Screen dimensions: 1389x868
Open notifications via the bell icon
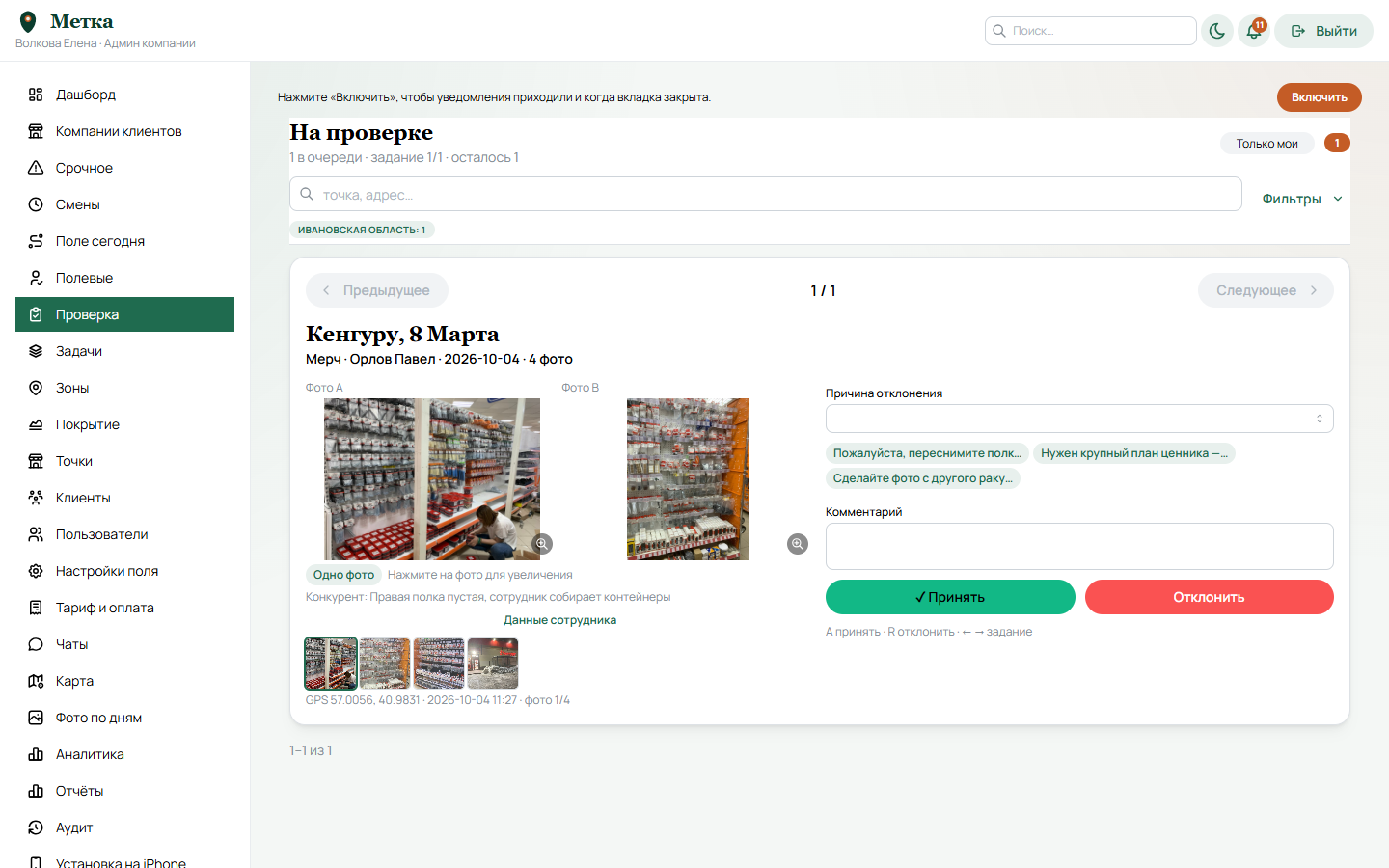point(1254,31)
